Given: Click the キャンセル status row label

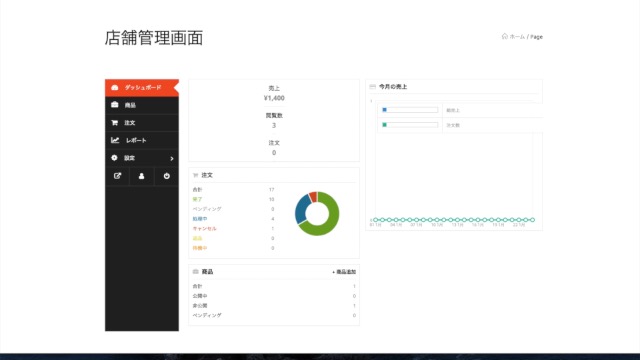Looking at the screenshot, I should point(204,229).
